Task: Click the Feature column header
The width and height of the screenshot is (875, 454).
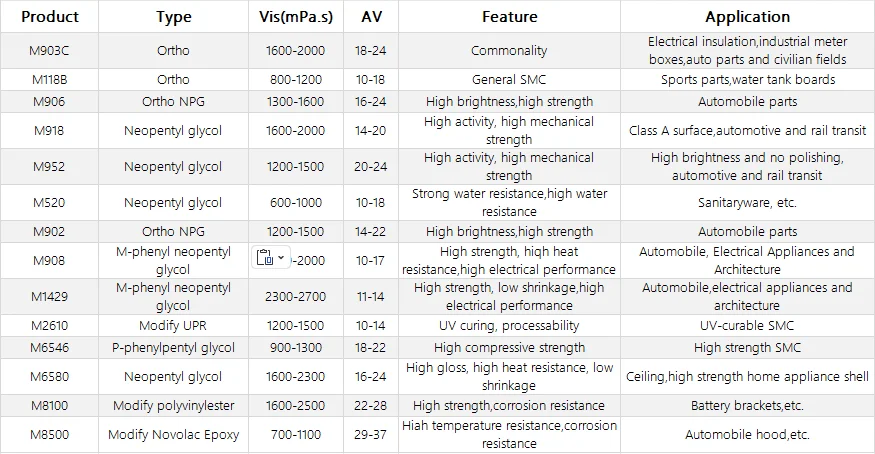Action: pyautogui.click(x=509, y=16)
